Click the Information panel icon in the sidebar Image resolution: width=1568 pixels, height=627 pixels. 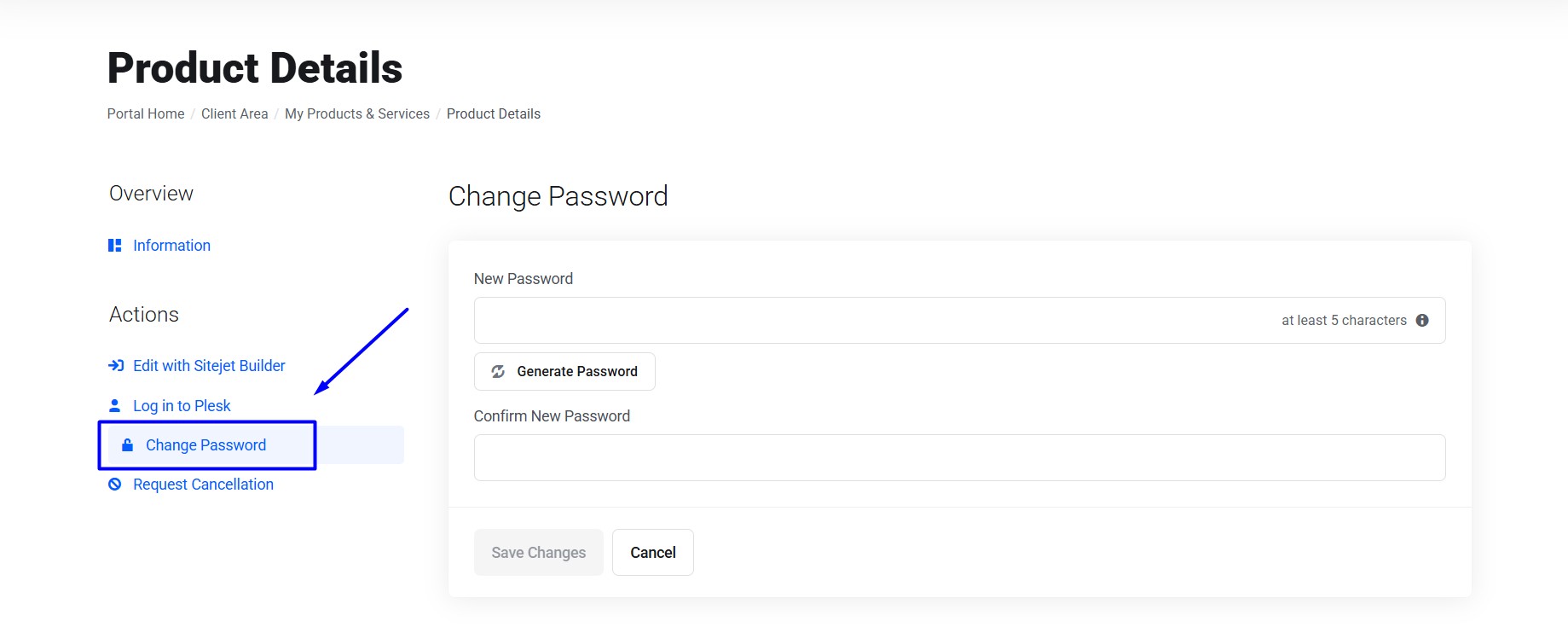pyautogui.click(x=115, y=245)
